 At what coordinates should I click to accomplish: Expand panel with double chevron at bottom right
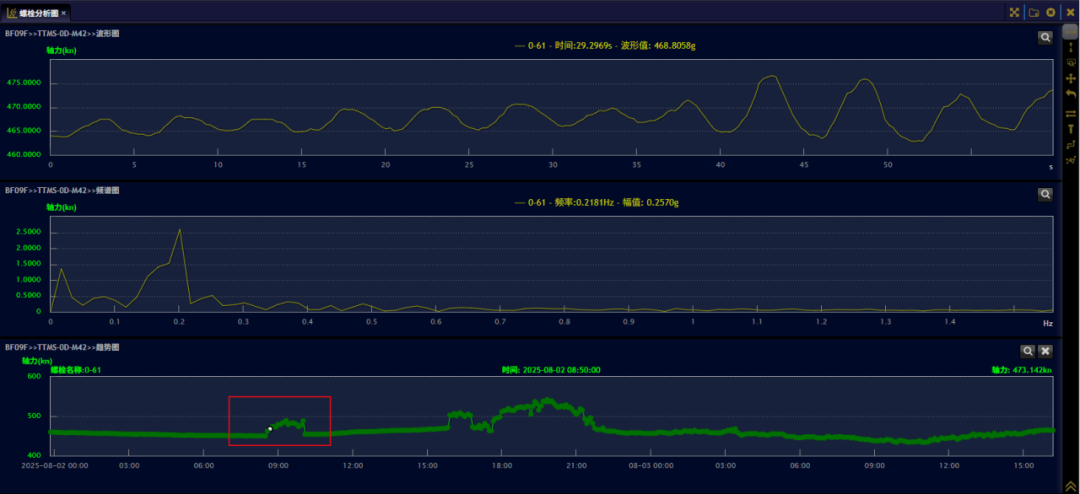(x=1070, y=486)
